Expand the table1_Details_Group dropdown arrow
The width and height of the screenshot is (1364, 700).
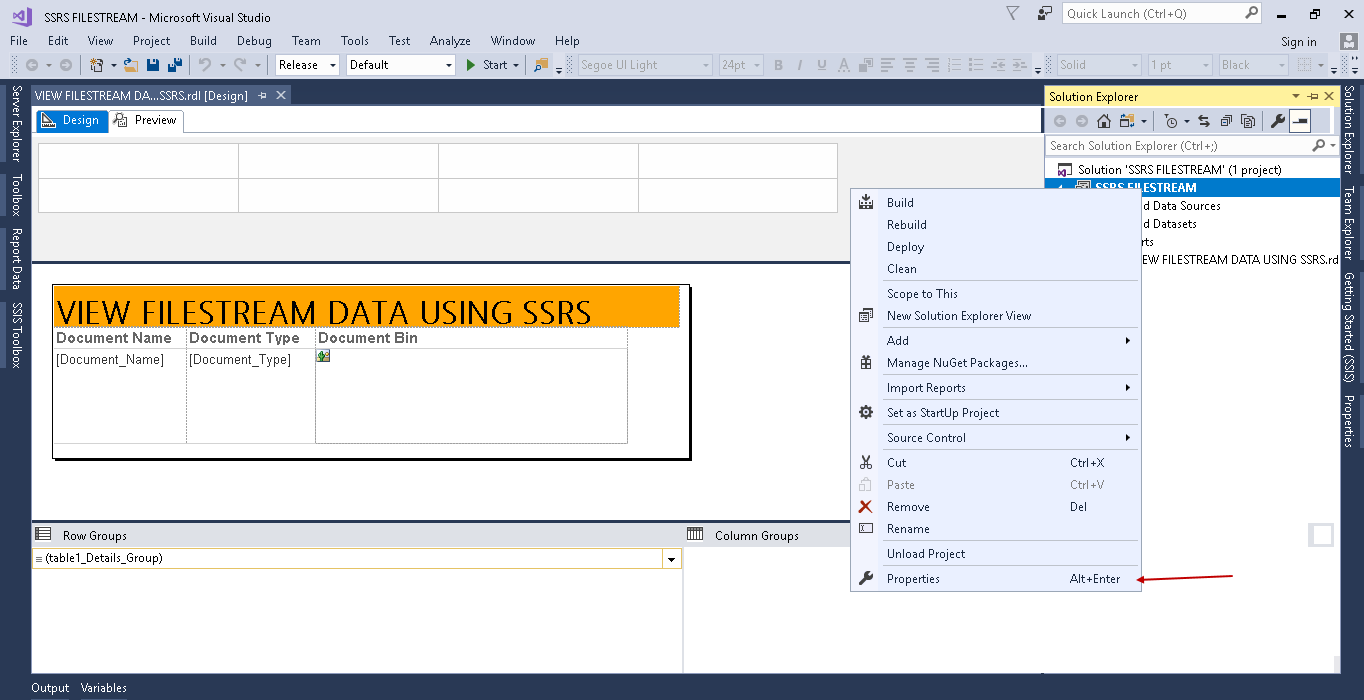point(671,559)
